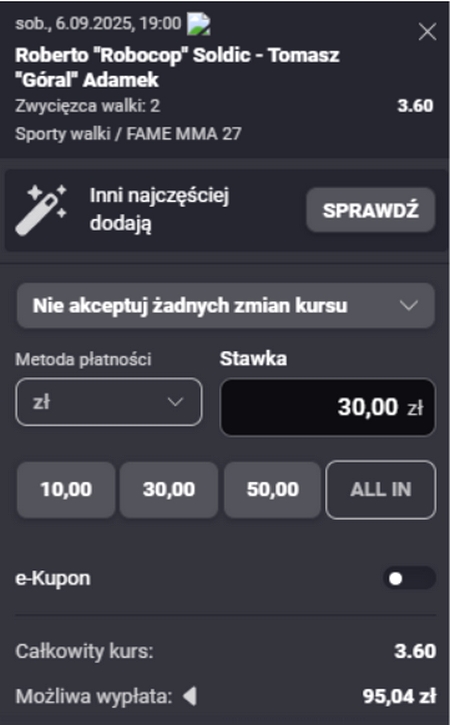
Task: Click the magic wand suggestions icon
Action: (x=41, y=210)
